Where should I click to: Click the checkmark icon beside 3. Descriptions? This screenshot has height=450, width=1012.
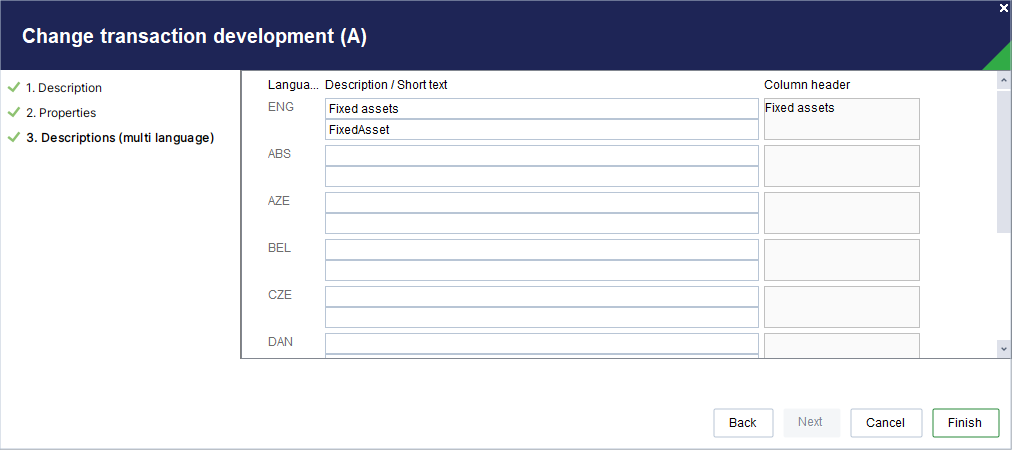tap(14, 138)
